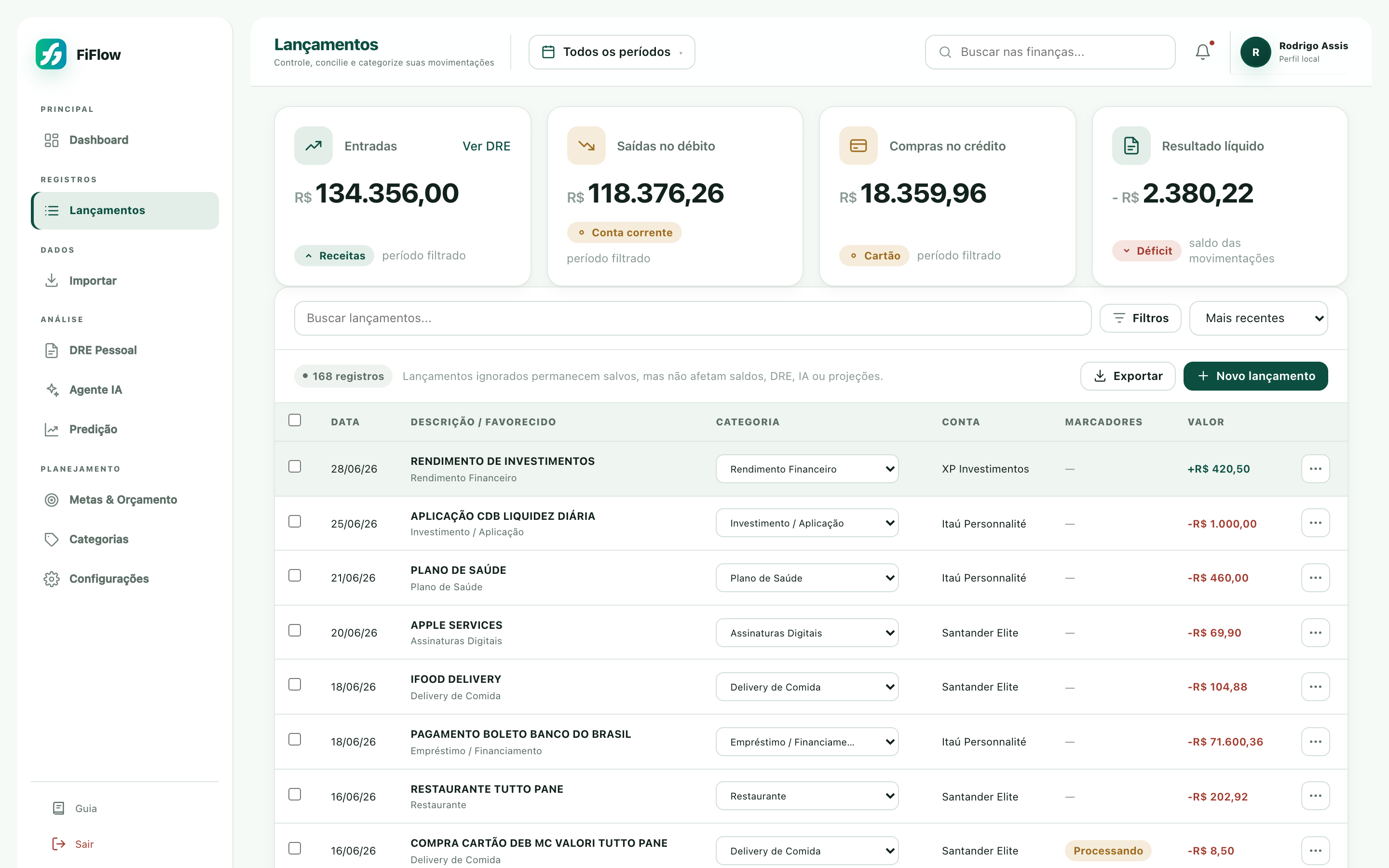1389x868 pixels.
Task: Click Rodrigo Assis profile avatar
Action: pos(1255,52)
